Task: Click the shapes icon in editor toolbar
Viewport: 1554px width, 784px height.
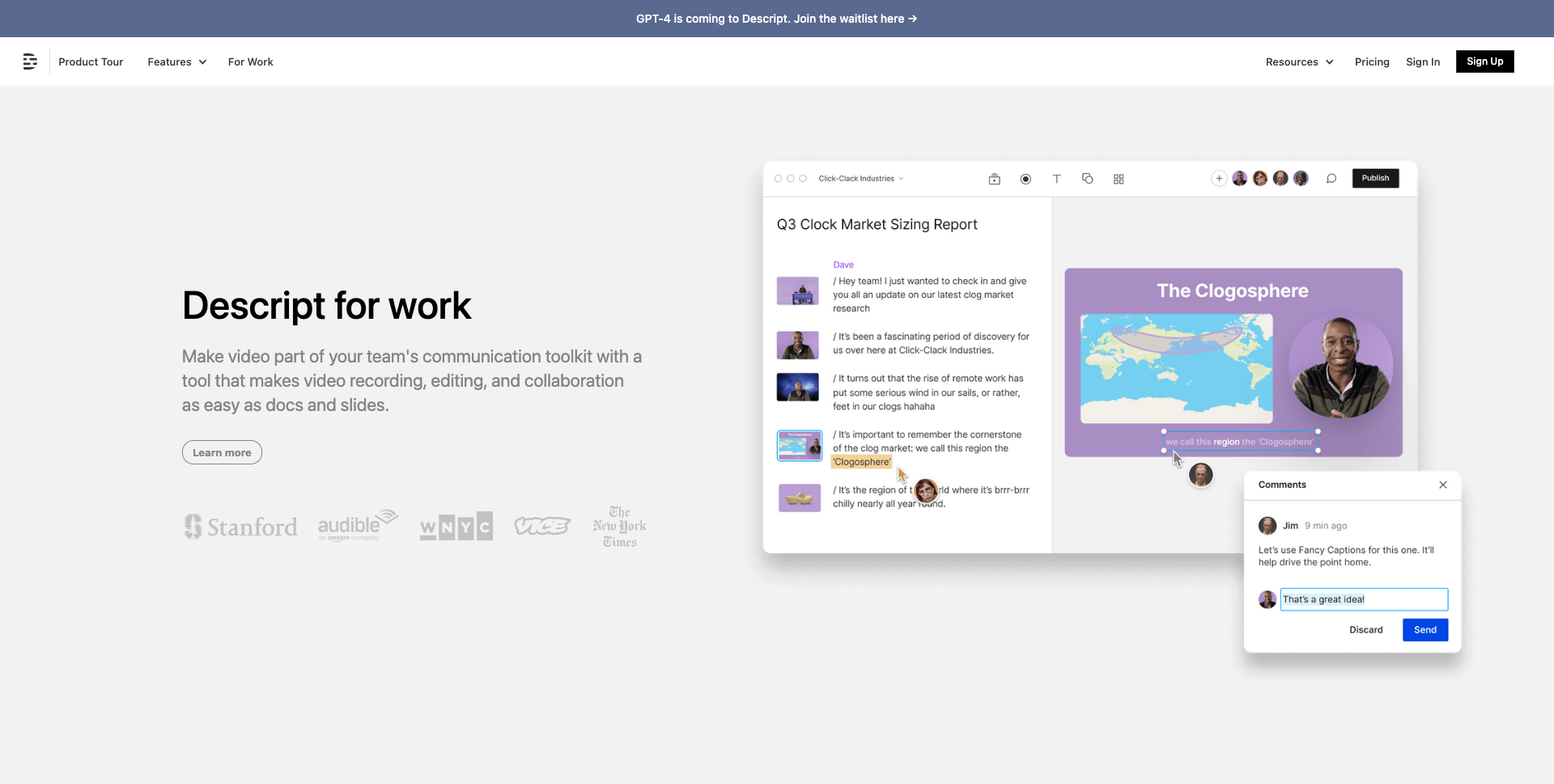Action: 1087,179
